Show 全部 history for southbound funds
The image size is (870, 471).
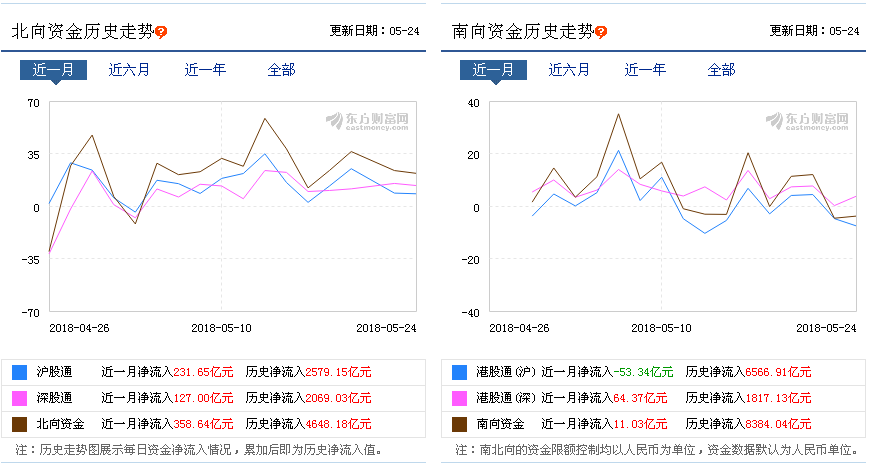click(x=721, y=70)
